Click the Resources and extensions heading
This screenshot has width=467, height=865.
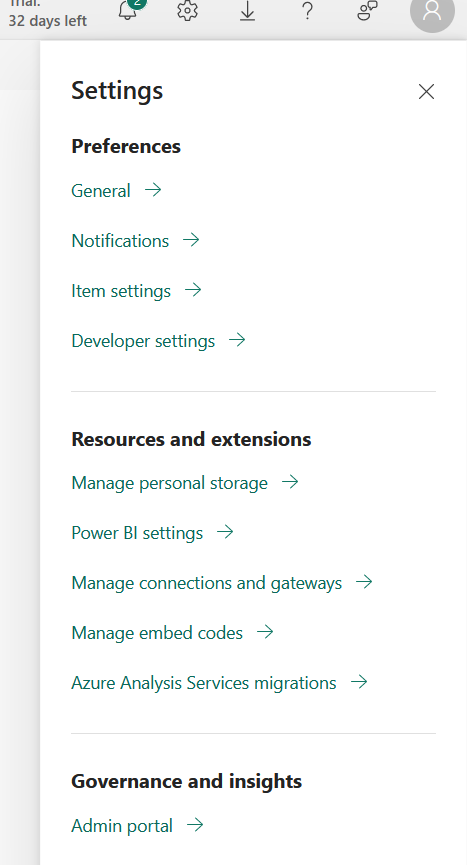point(191,440)
